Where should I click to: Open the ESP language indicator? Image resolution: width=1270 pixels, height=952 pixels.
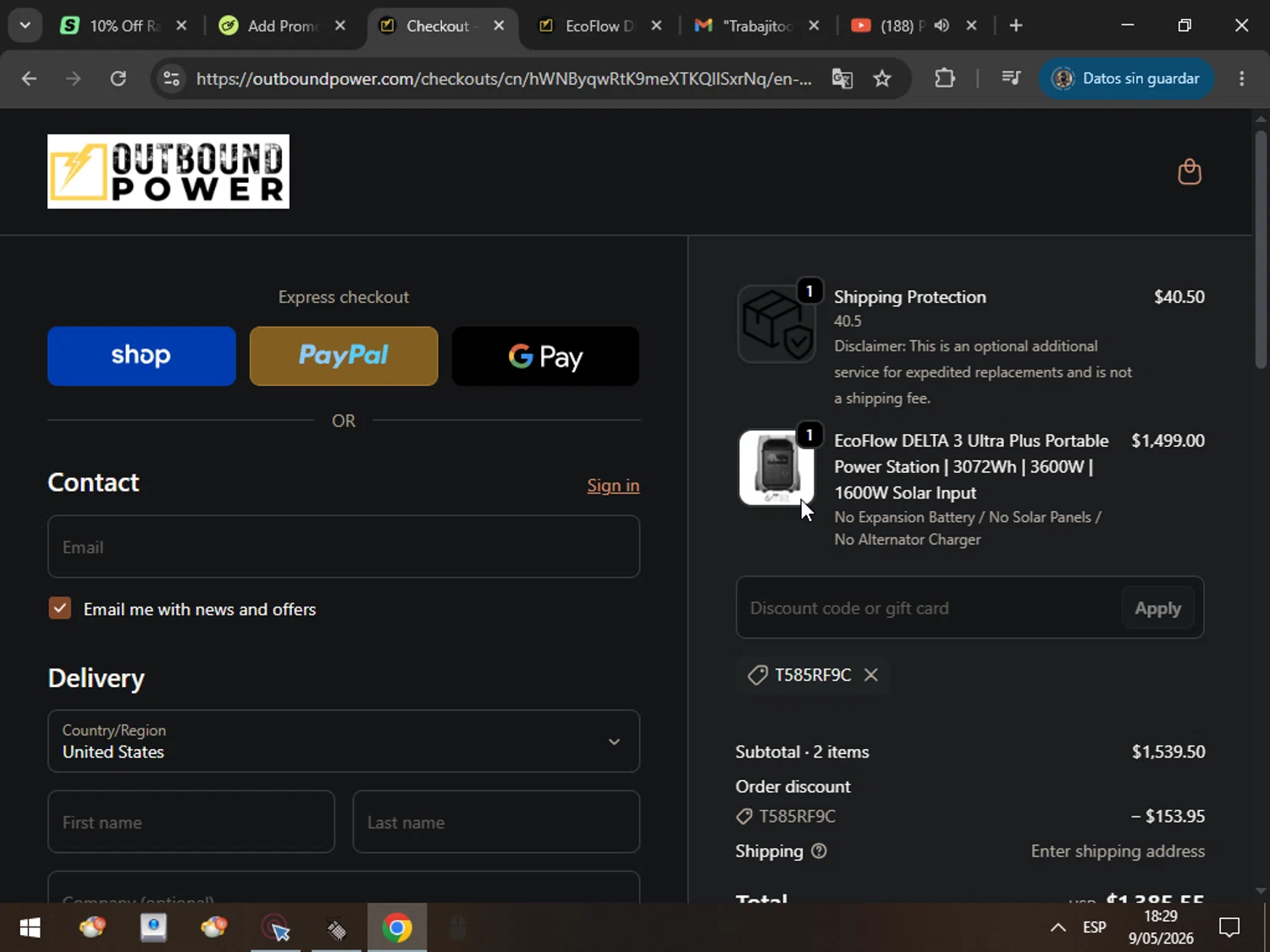coord(1095,928)
